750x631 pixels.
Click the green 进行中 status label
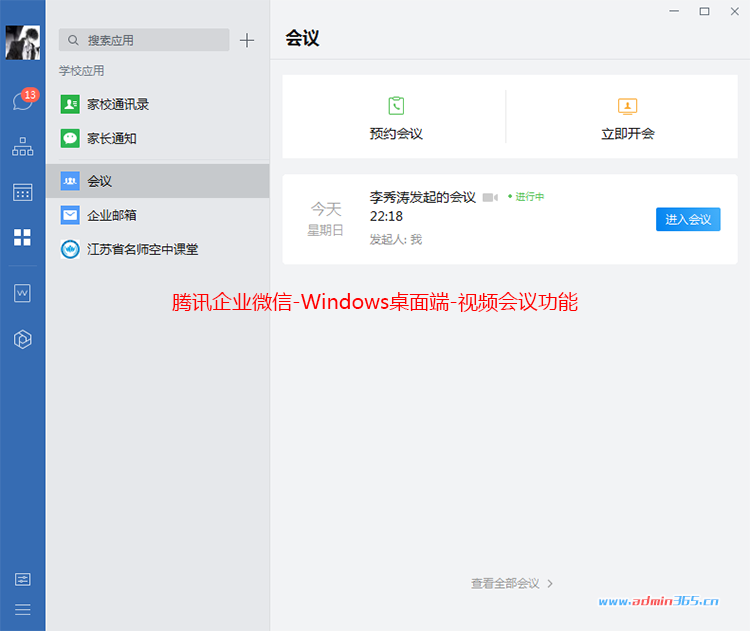(526, 197)
